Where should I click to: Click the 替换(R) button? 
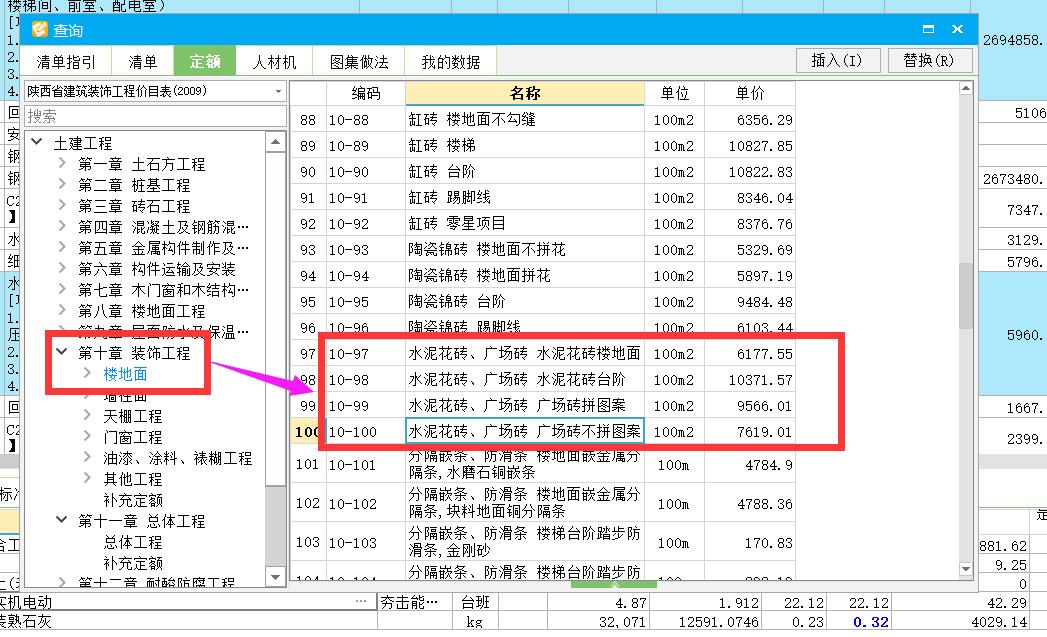929,60
